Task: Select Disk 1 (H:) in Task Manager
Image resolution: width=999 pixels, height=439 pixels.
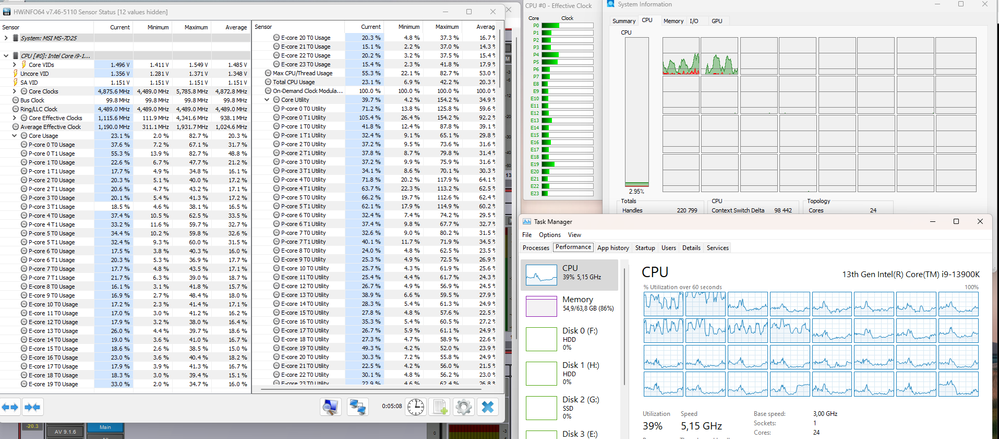Action: click(x=570, y=373)
